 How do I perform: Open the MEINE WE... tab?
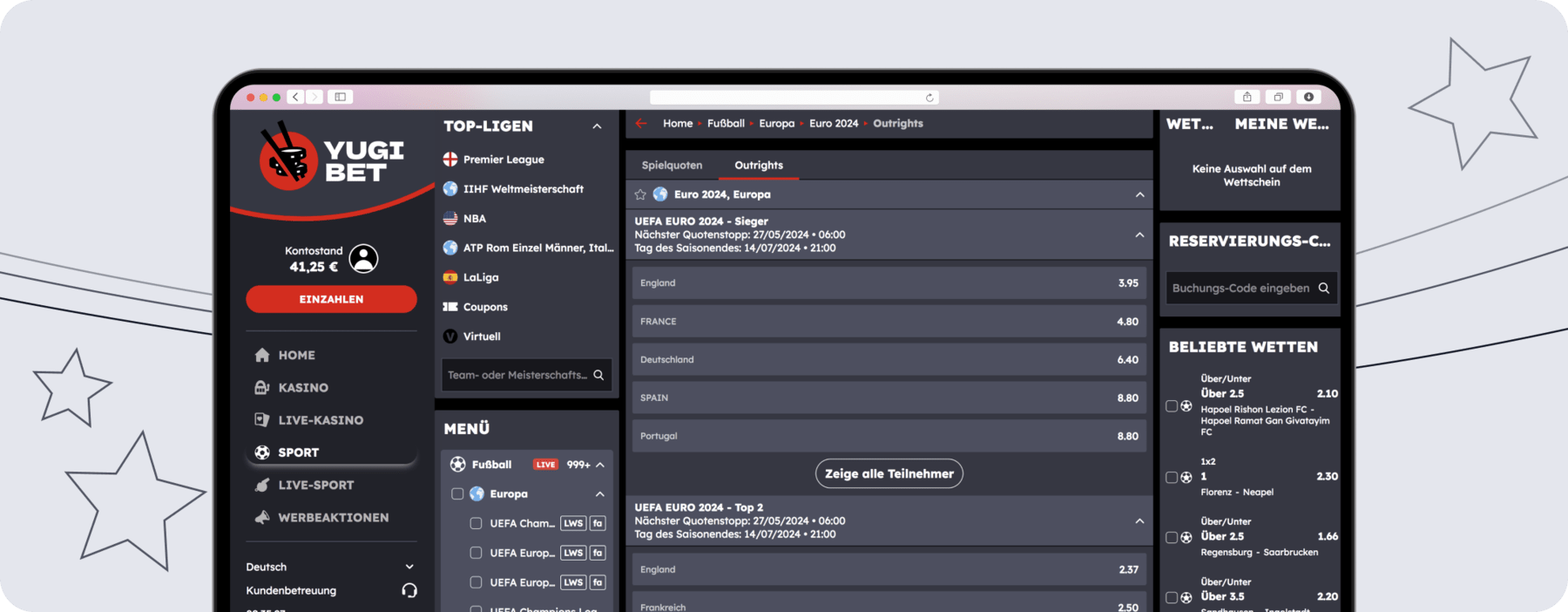click(x=1281, y=124)
